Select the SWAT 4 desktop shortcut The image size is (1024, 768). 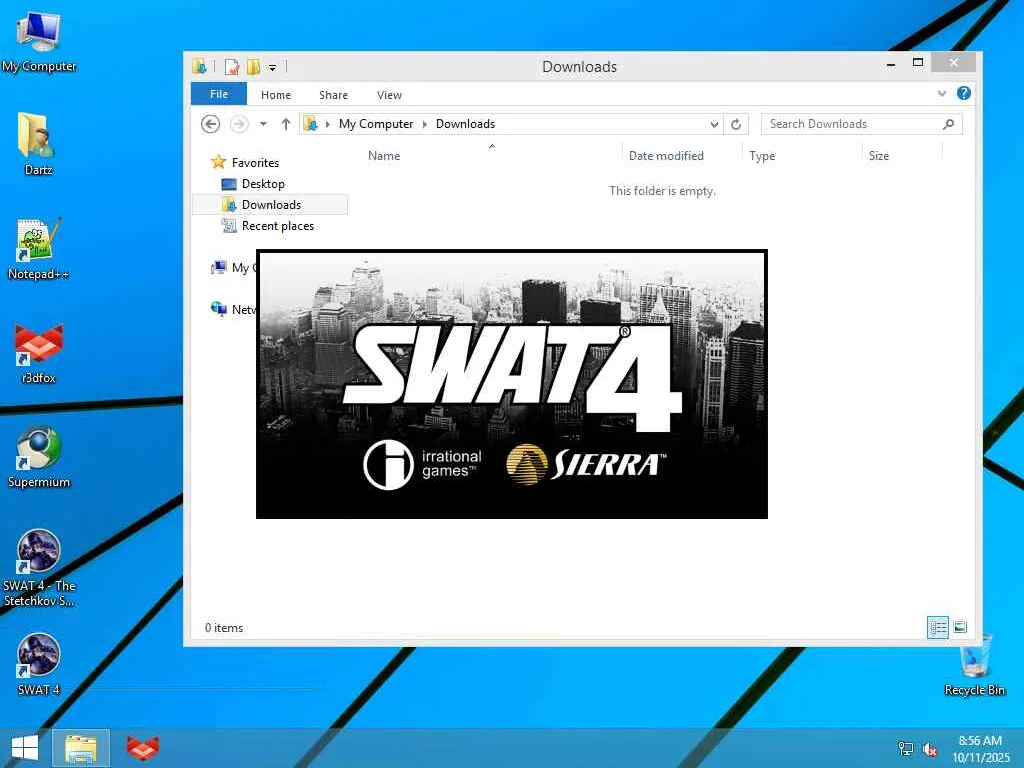tap(39, 664)
